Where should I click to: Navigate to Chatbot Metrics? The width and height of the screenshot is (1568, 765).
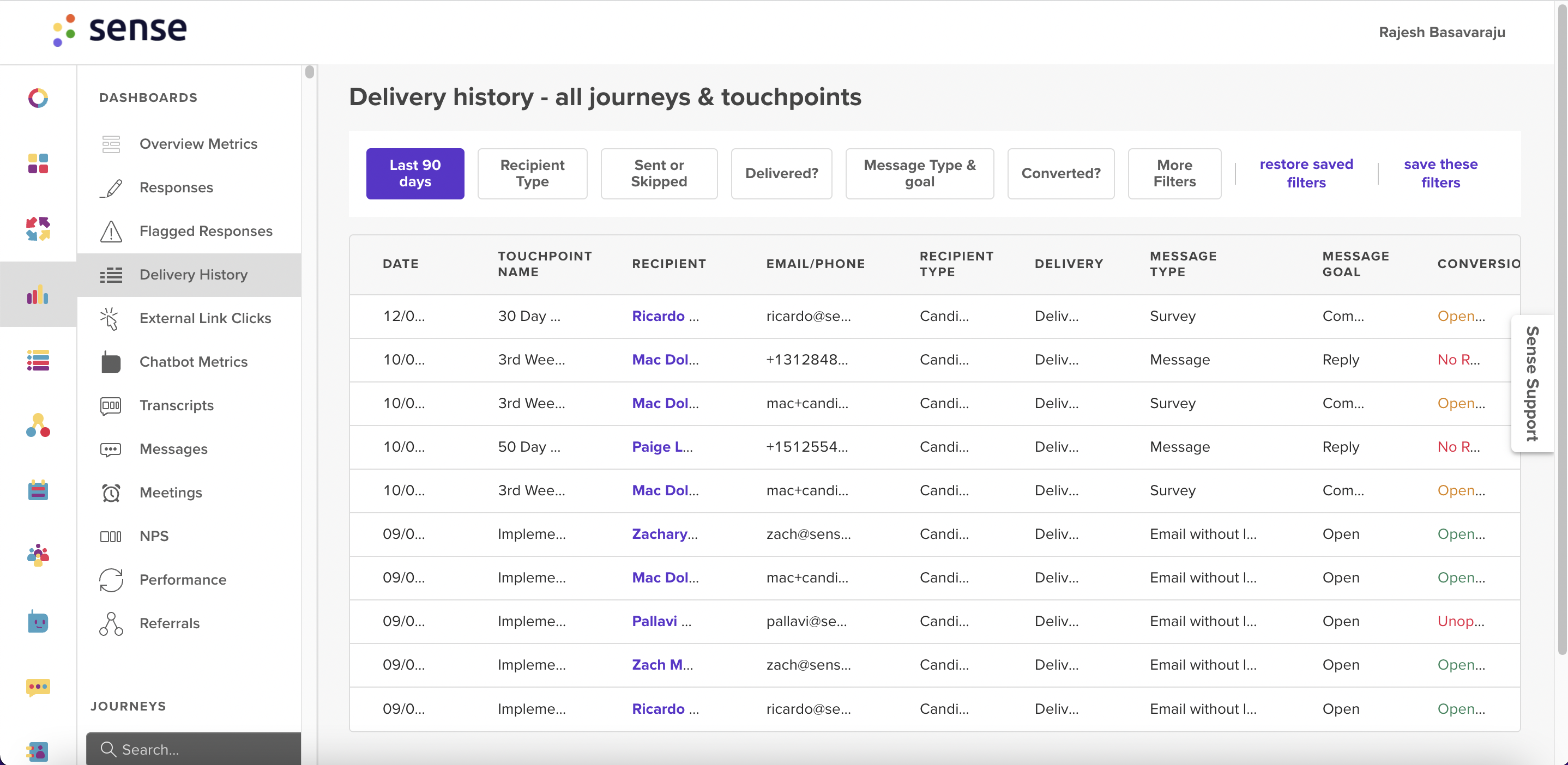tap(194, 362)
